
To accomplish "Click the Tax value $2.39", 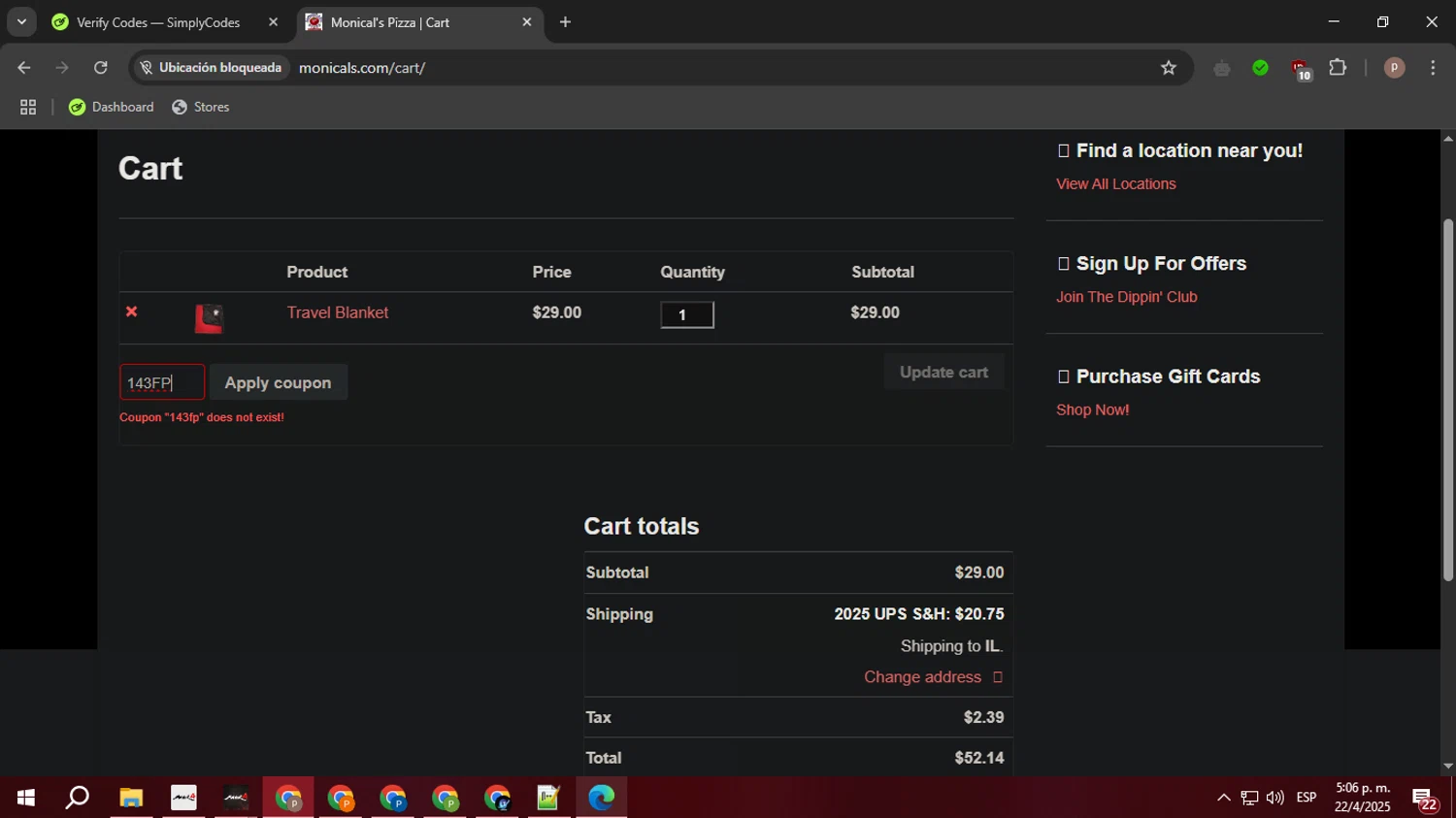I will click(983, 717).
